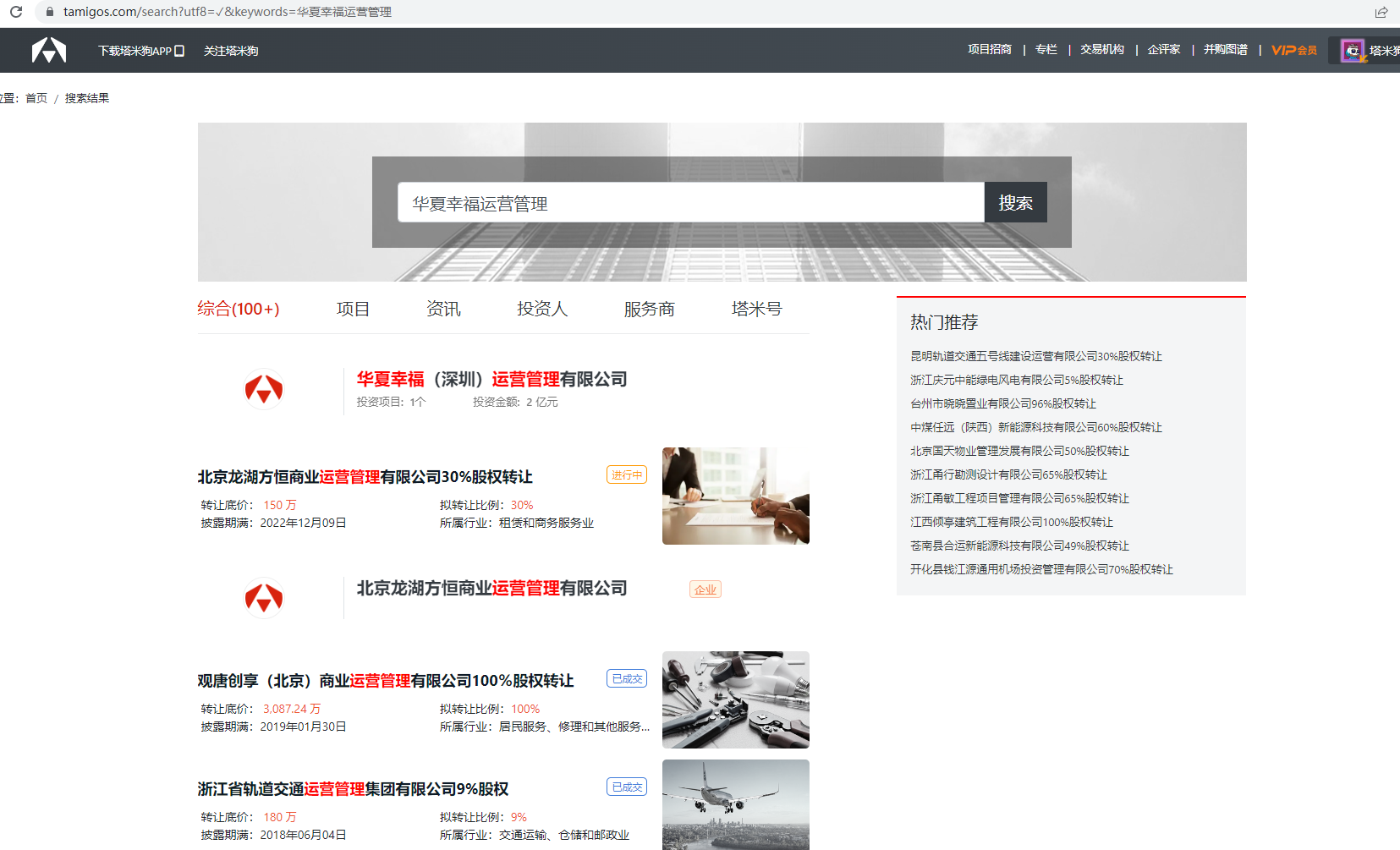Image resolution: width=1400 pixels, height=850 pixels.
Task: Open the VIP会员 page
Action: [x=1294, y=50]
